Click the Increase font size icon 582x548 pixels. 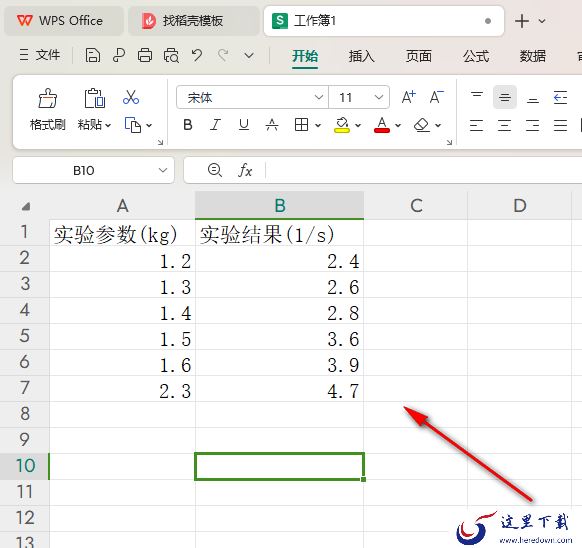pos(409,97)
